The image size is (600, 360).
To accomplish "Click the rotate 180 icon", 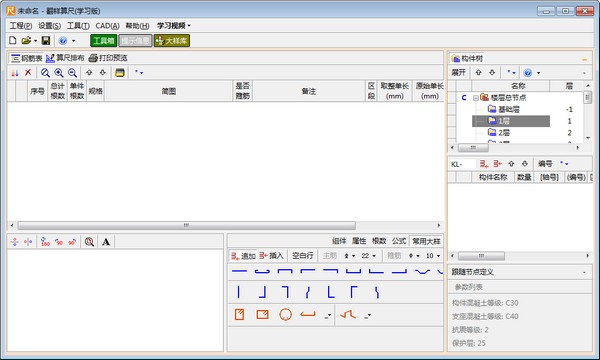I will coord(45,242).
